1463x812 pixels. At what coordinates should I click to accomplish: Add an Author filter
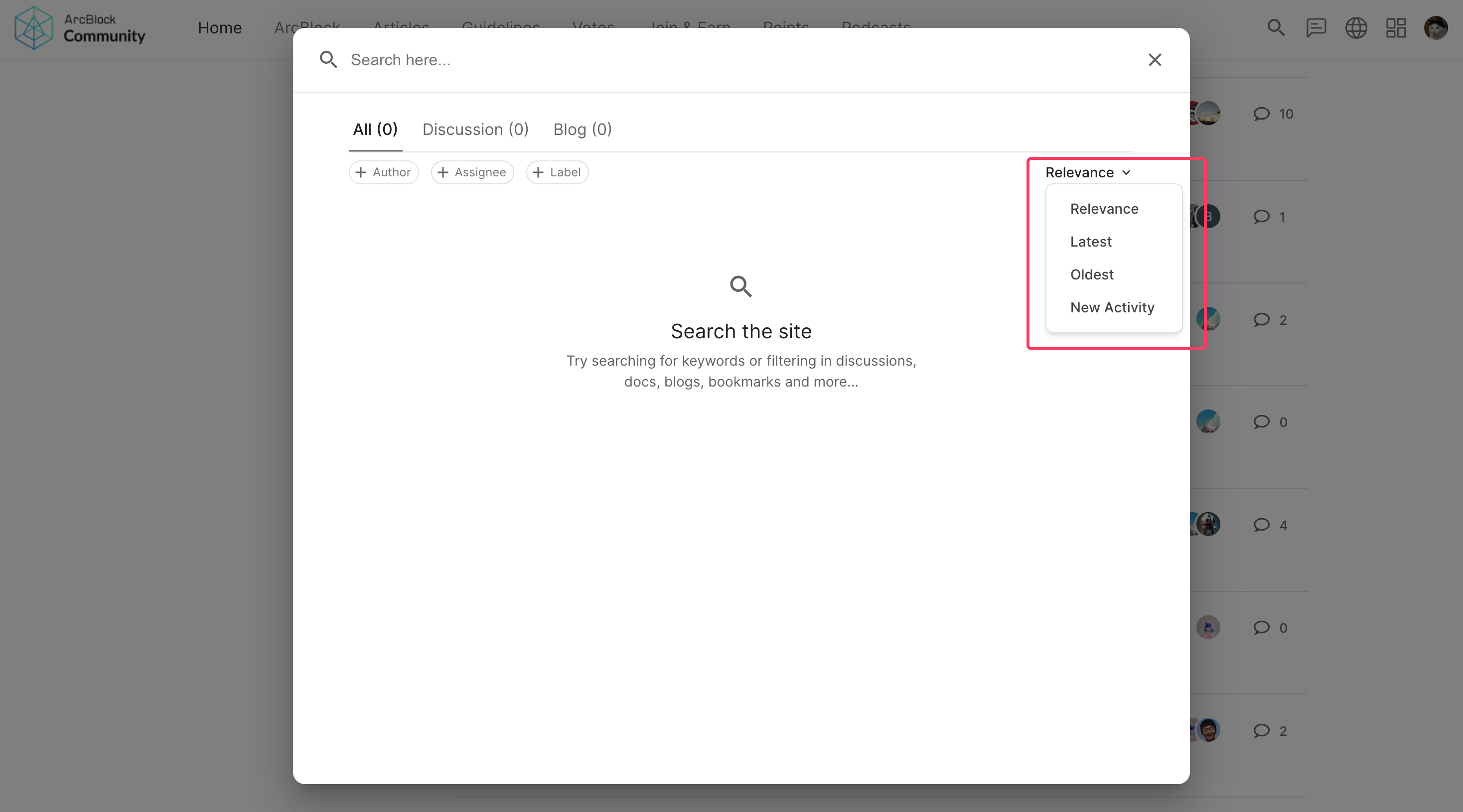click(383, 172)
